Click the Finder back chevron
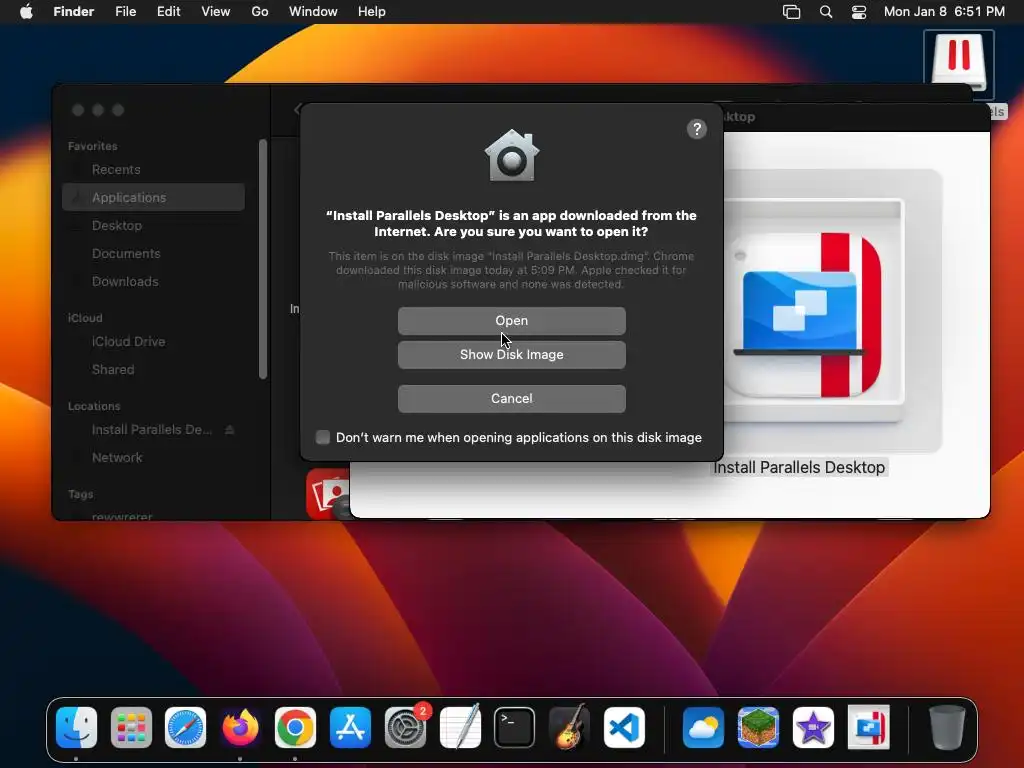This screenshot has width=1024, height=768. point(296,109)
